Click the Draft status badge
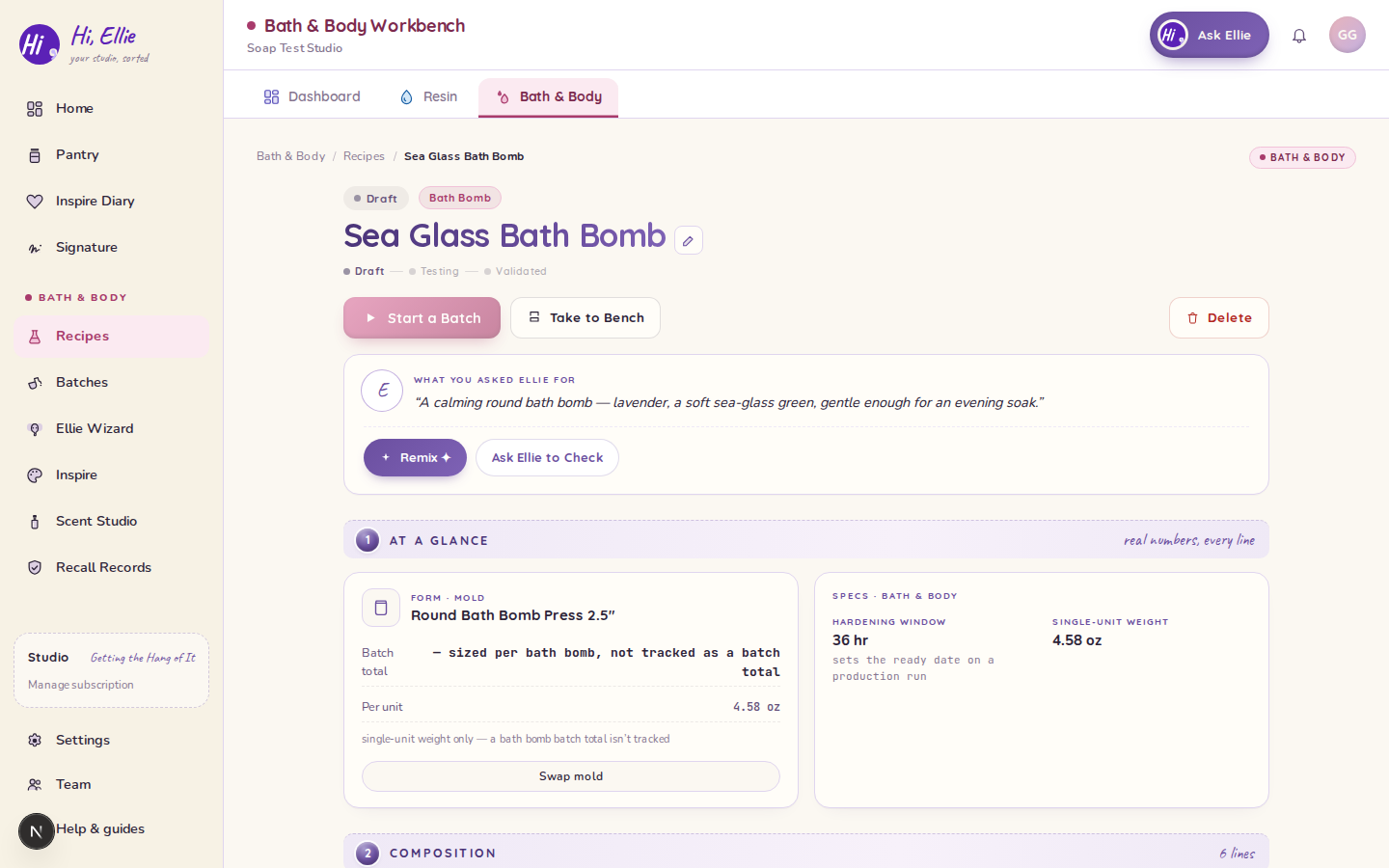Screen dimensions: 1389x868 click(376, 199)
